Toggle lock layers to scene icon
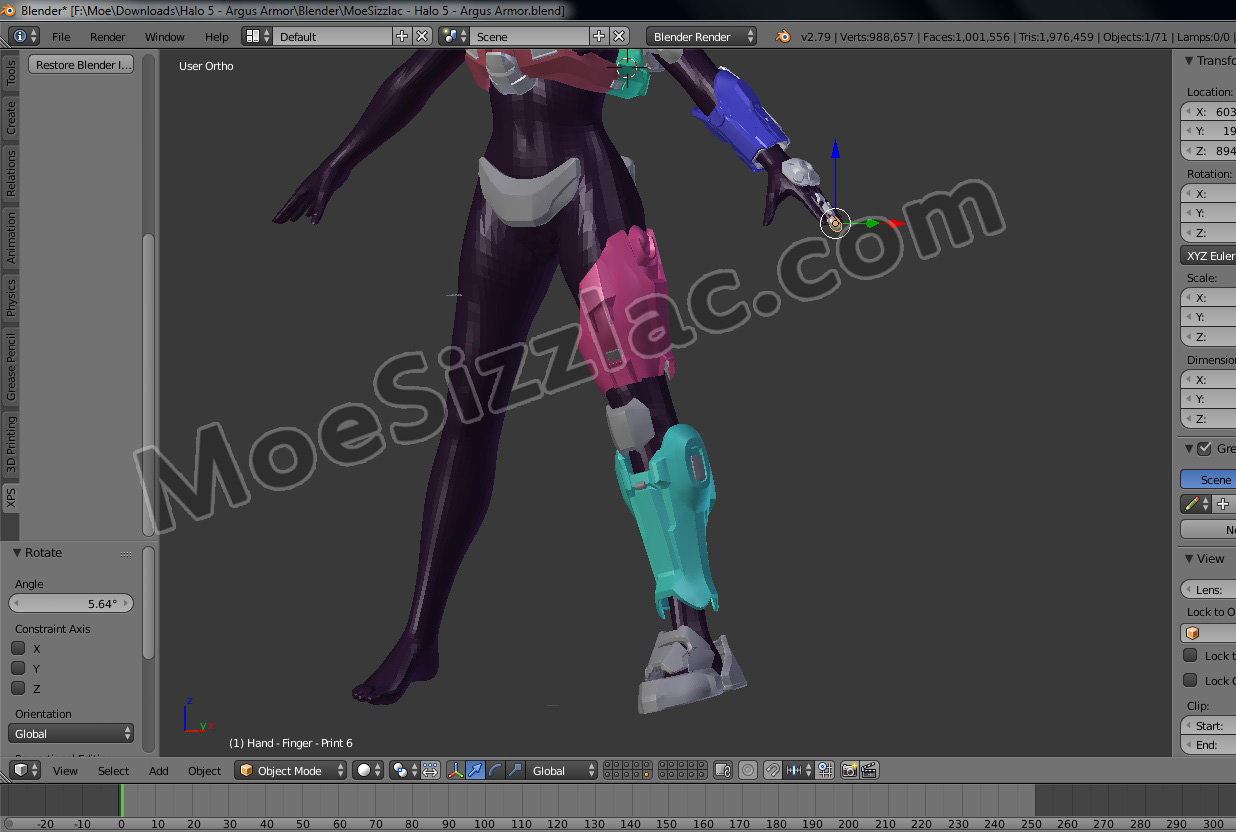This screenshot has width=1236, height=832. [724, 770]
